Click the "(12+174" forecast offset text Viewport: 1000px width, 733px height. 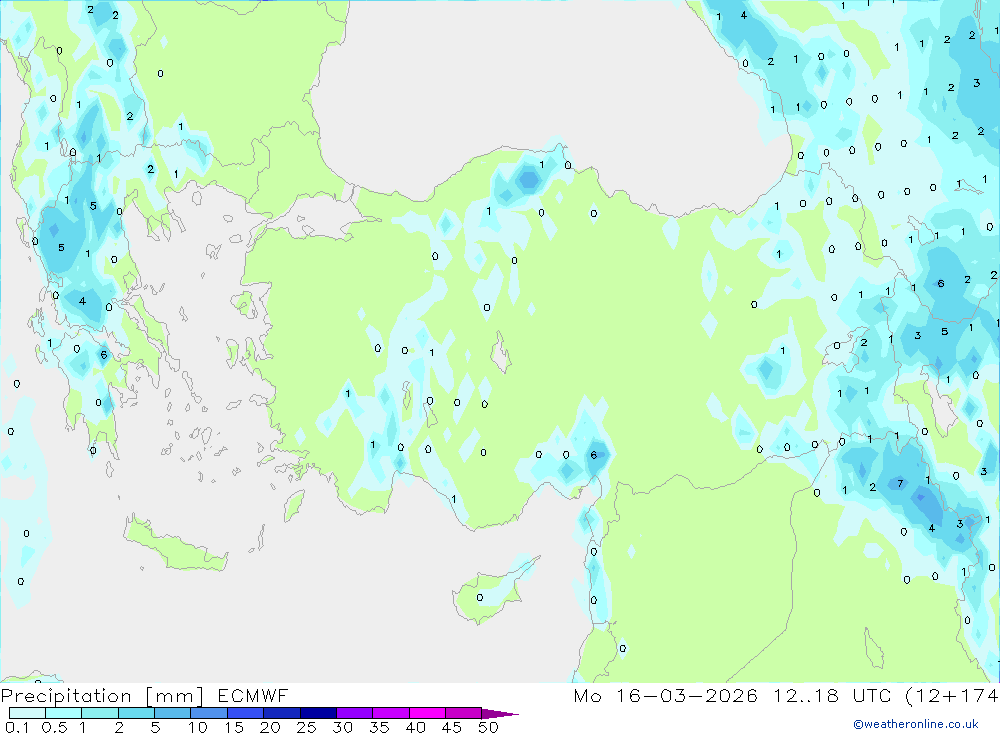click(952, 695)
